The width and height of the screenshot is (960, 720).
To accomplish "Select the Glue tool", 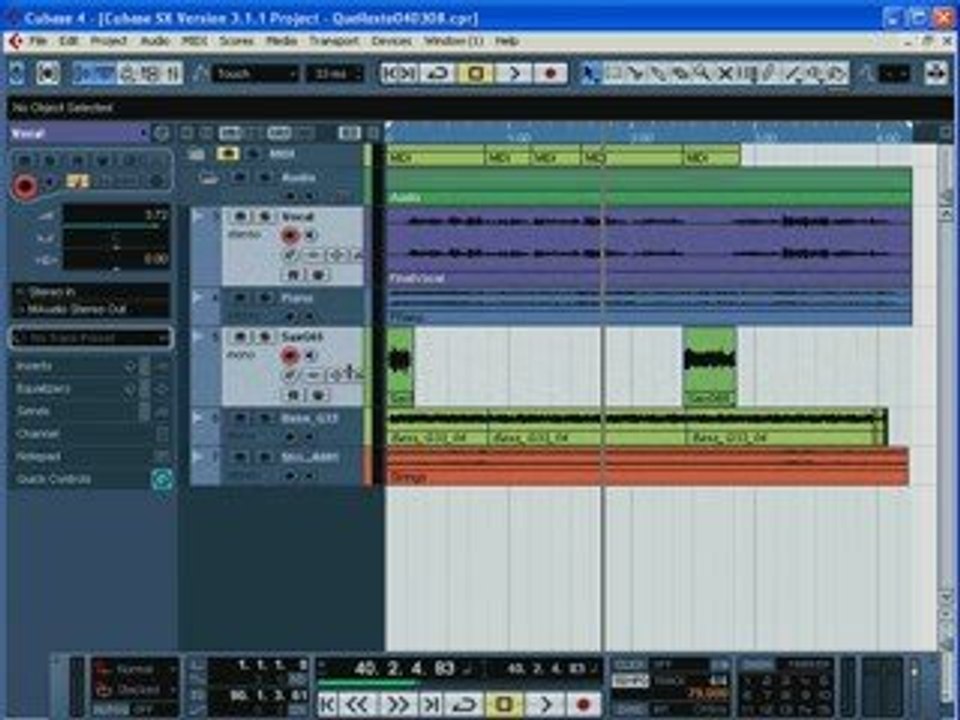I will click(657, 74).
